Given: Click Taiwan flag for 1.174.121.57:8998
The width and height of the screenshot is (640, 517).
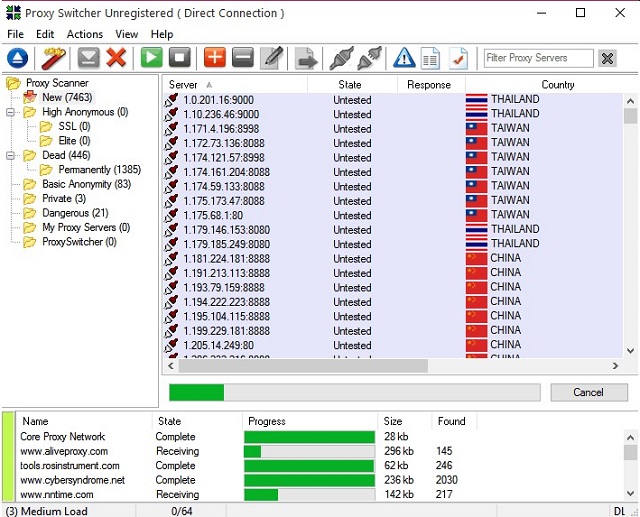Looking at the screenshot, I should pyautogui.click(x=476, y=158).
